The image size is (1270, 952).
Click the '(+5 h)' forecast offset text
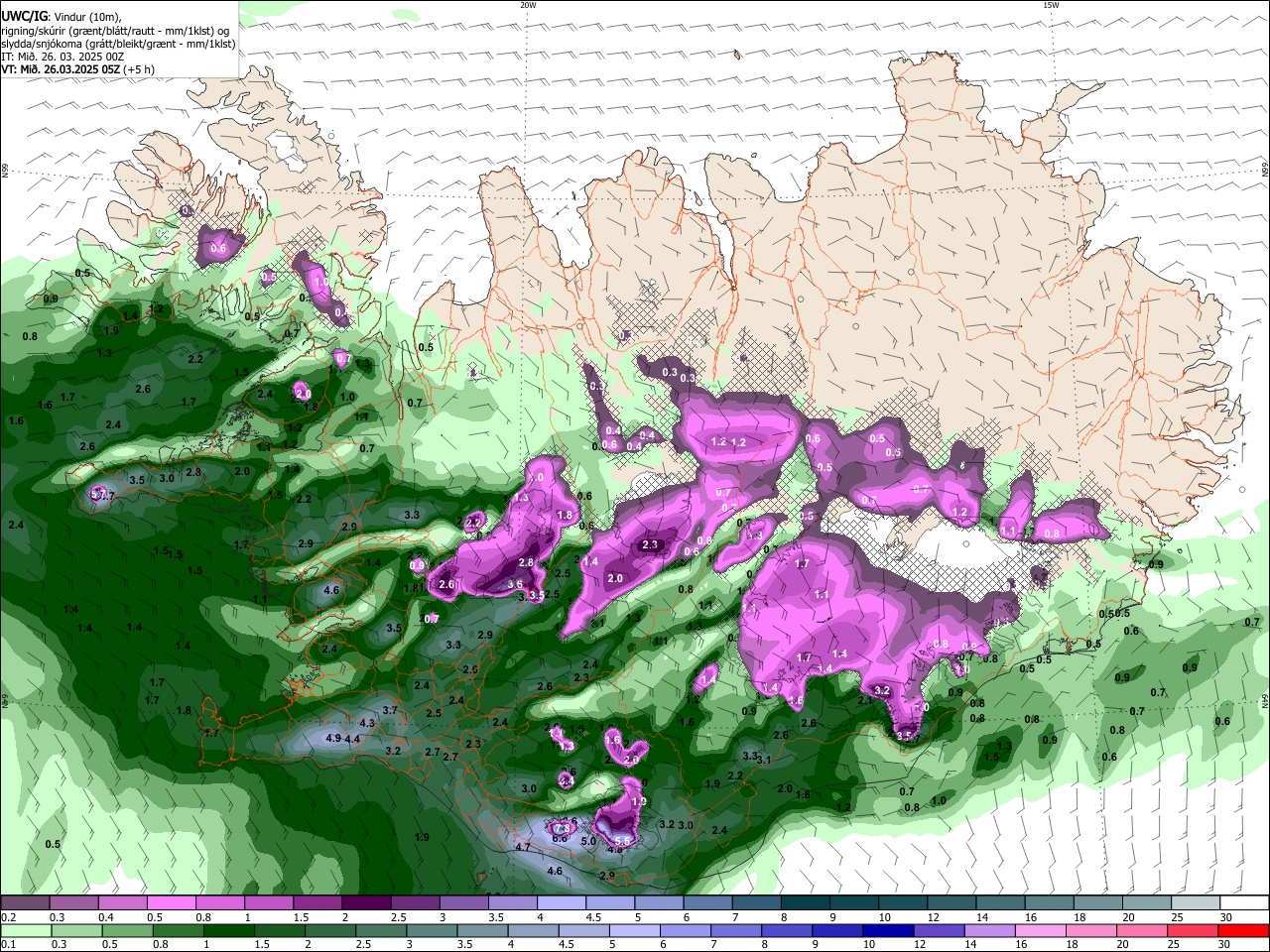(140, 69)
